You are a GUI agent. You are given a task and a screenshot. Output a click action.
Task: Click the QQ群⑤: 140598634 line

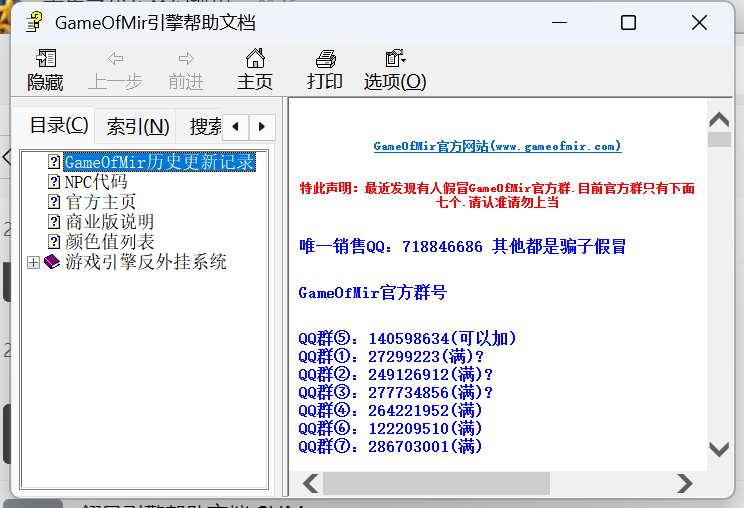point(407,339)
